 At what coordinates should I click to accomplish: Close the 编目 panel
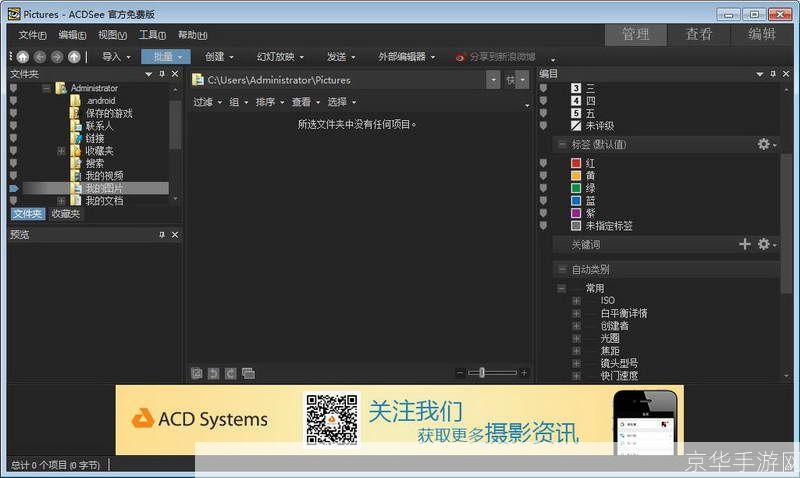(786, 74)
